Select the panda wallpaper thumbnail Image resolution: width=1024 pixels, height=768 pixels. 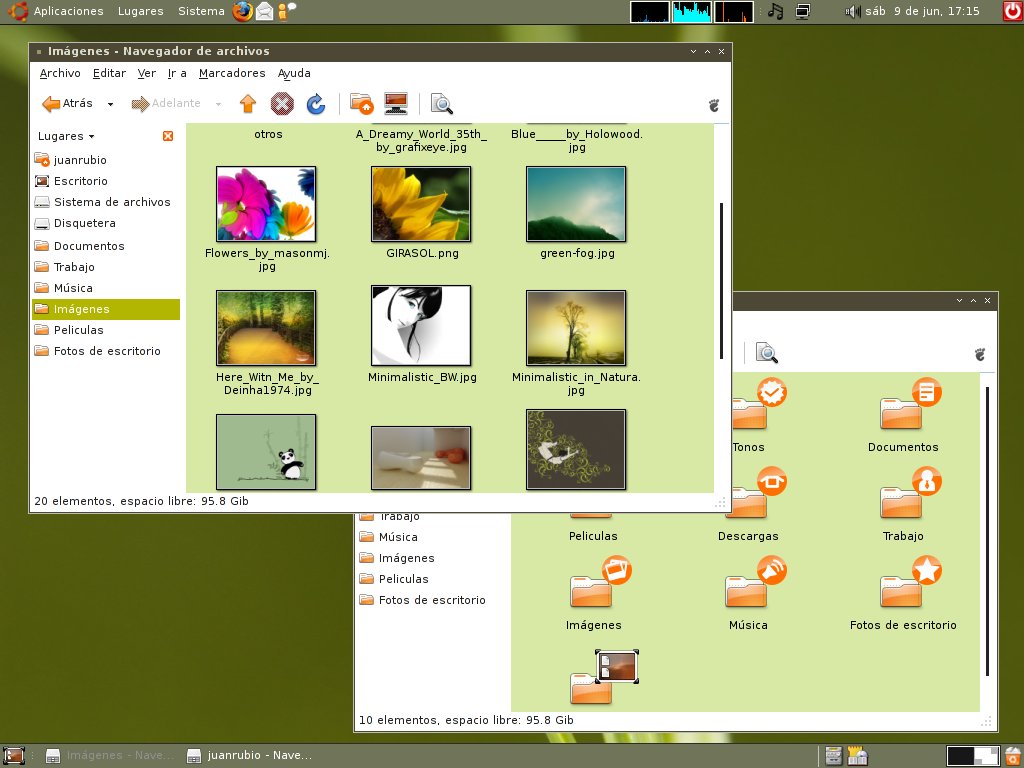pos(266,452)
